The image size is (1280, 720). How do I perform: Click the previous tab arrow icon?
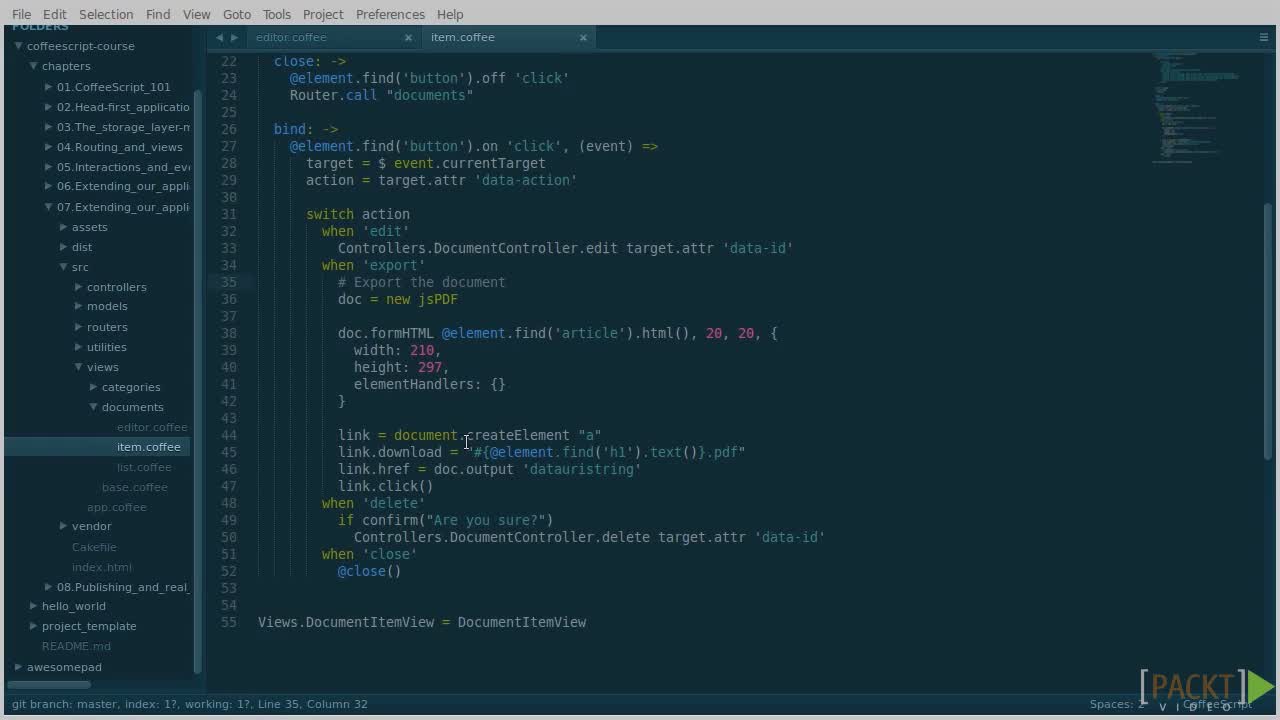[x=220, y=37]
